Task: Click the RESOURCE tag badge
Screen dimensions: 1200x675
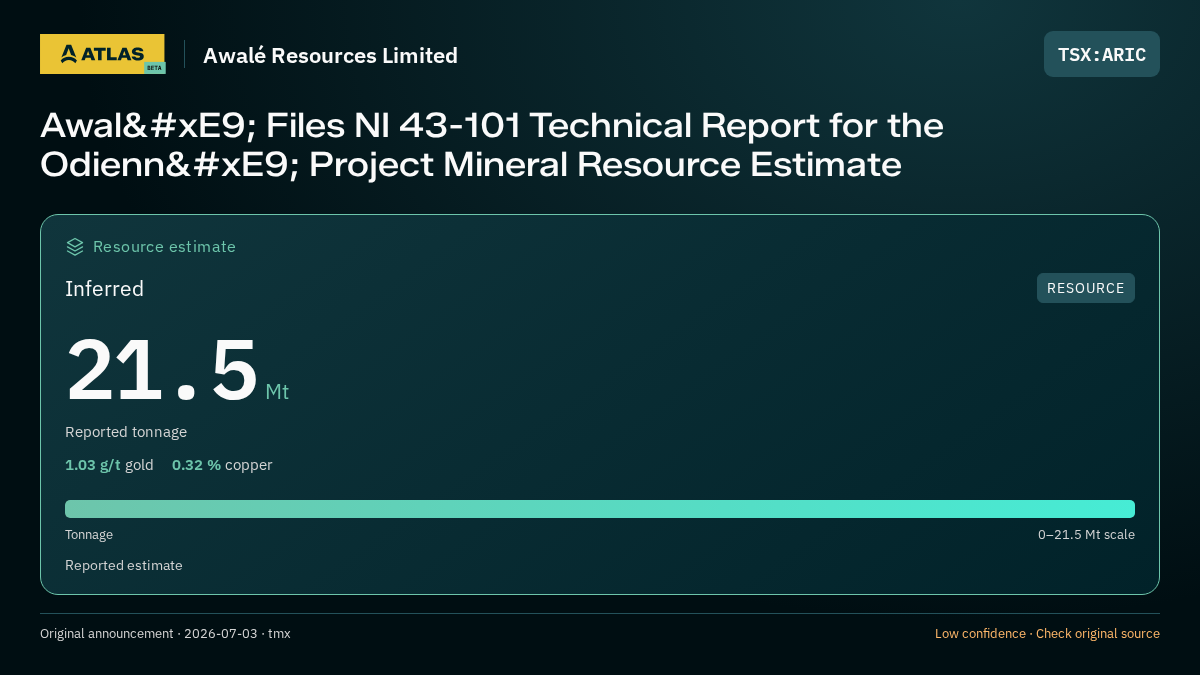Action: coord(1086,288)
